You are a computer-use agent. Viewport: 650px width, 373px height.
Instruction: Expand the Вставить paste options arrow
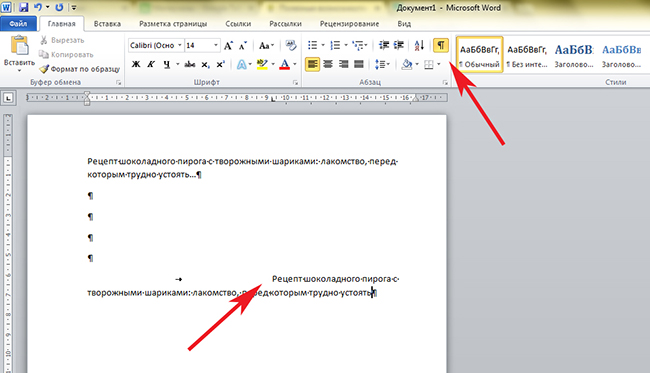click(19, 70)
